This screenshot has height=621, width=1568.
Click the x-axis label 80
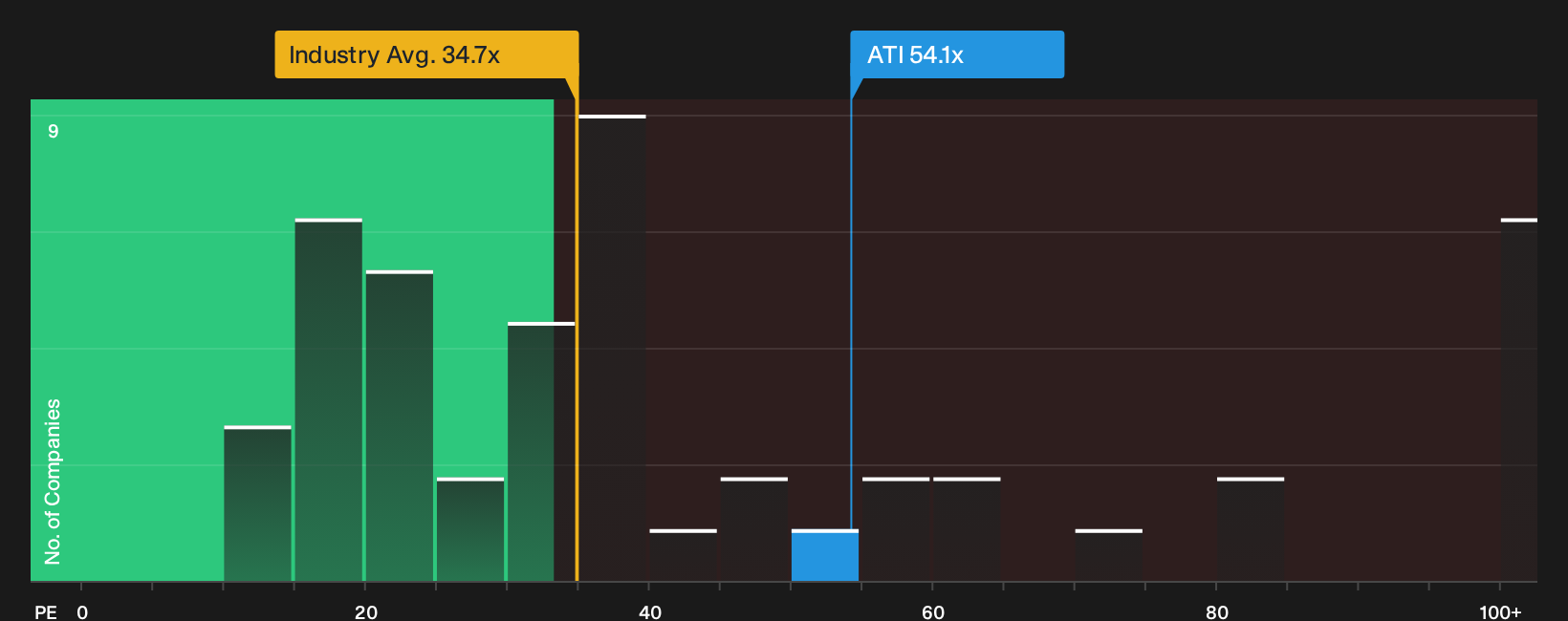point(1217,611)
